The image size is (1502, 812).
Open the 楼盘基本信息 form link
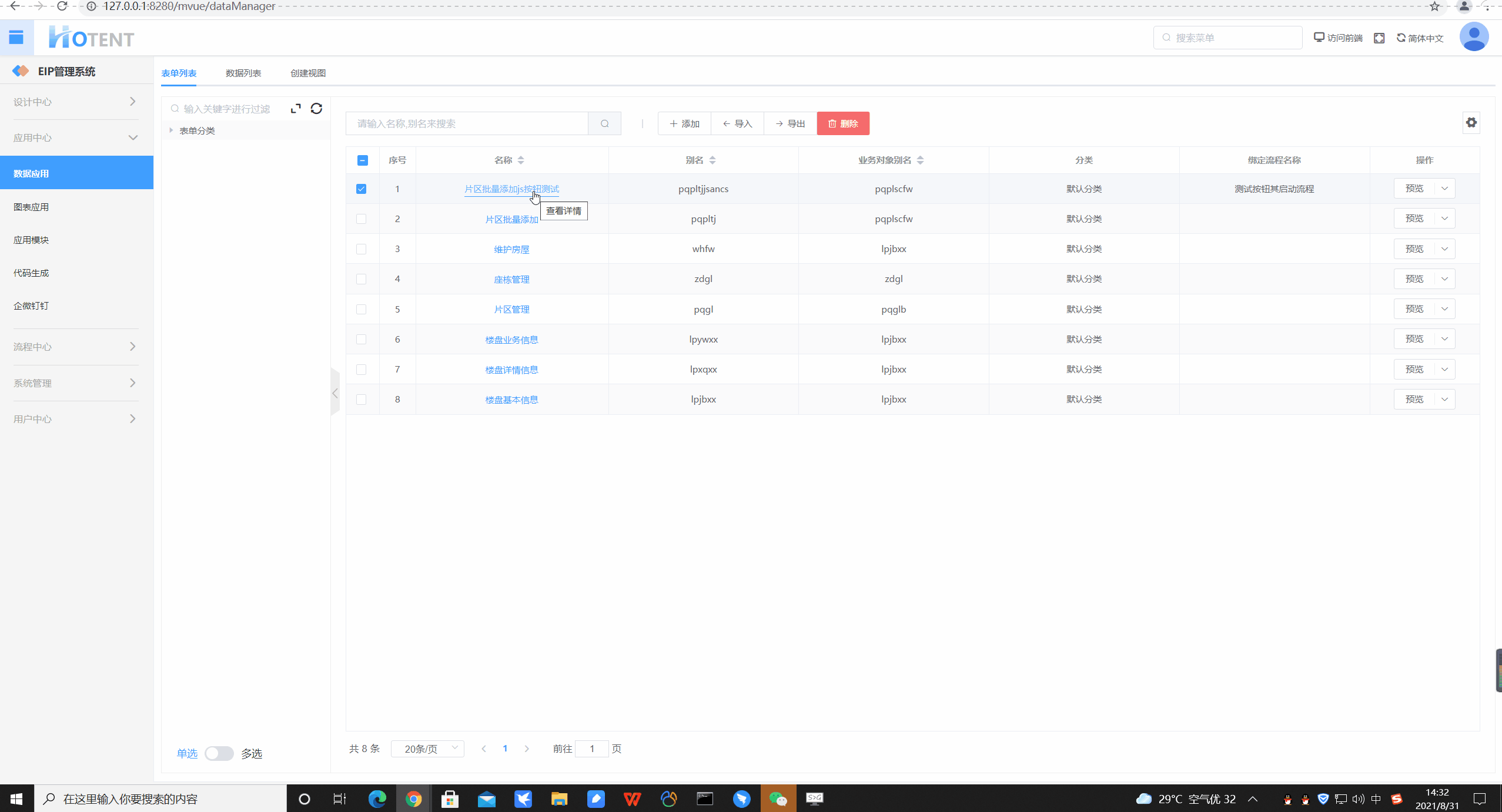[x=511, y=400]
